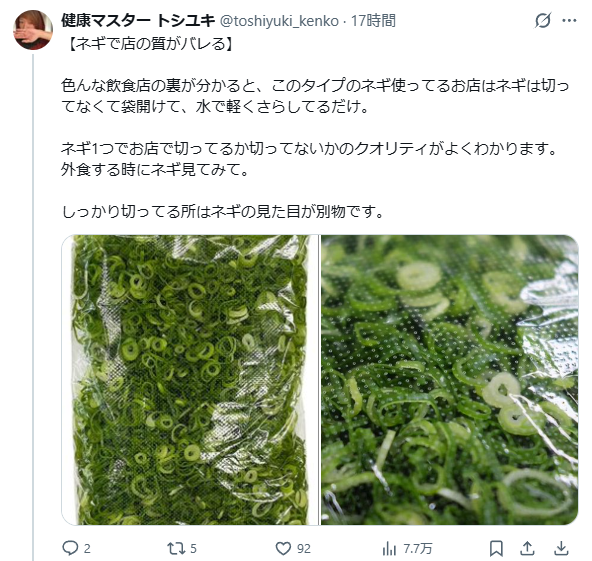Open the 17時間 timestamp link
The height and width of the screenshot is (561, 592).
pyautogui.click(x=373, y=20)
